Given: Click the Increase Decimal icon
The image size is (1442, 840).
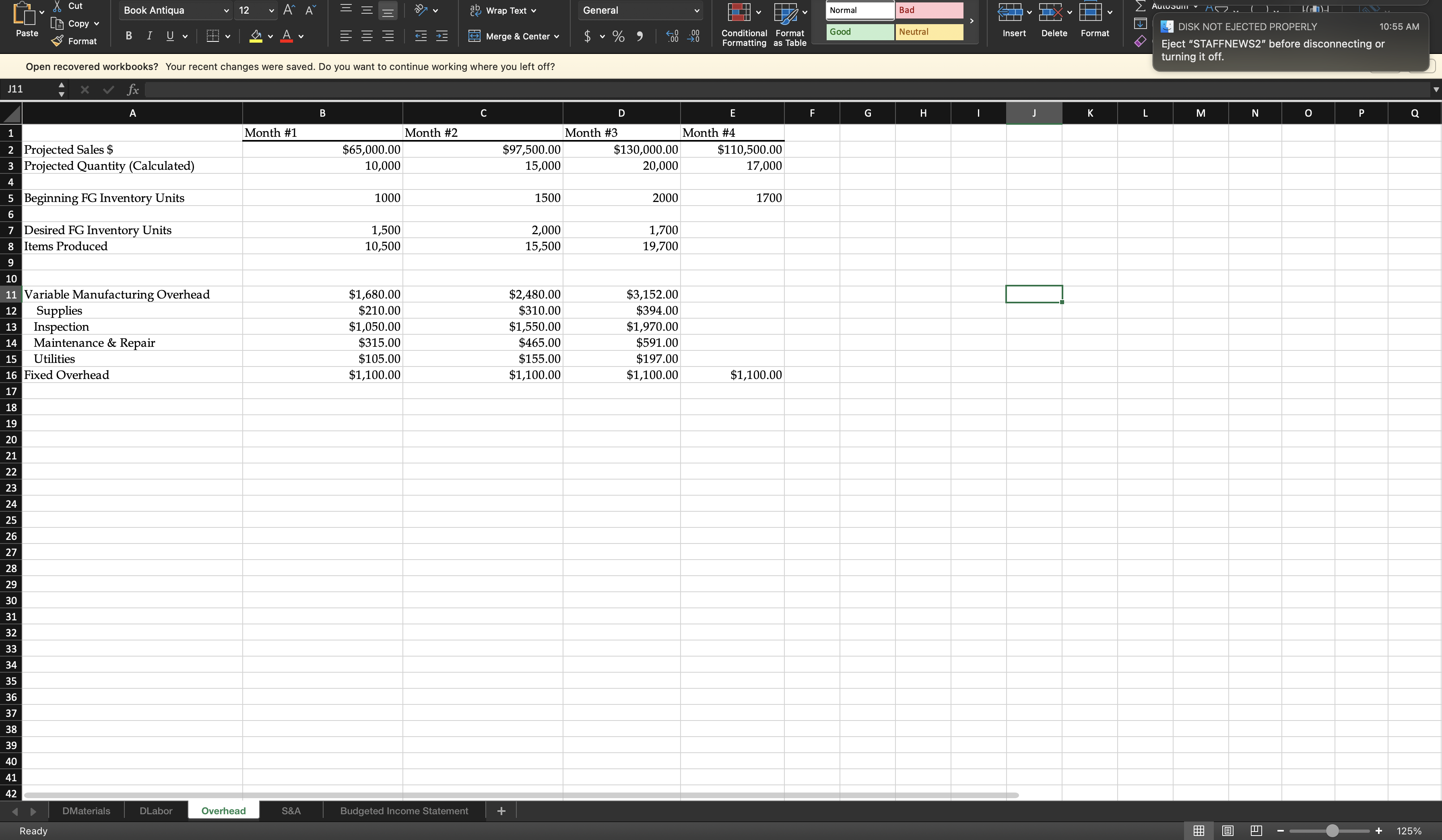Looking at the screenshot, I should 673,36.
